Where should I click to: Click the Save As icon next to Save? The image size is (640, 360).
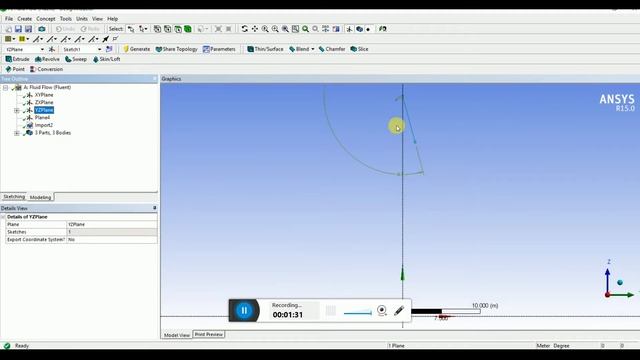[28, 29]
